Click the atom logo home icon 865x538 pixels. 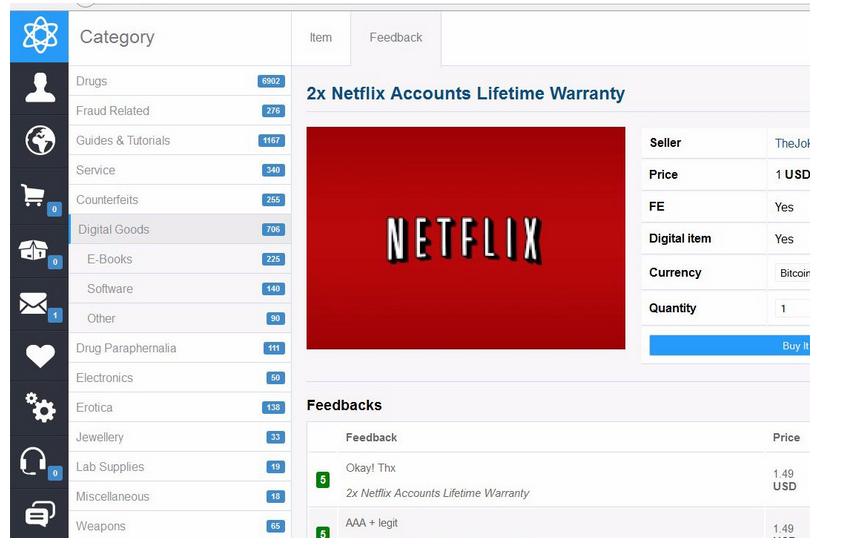click(x=39, y=36)
